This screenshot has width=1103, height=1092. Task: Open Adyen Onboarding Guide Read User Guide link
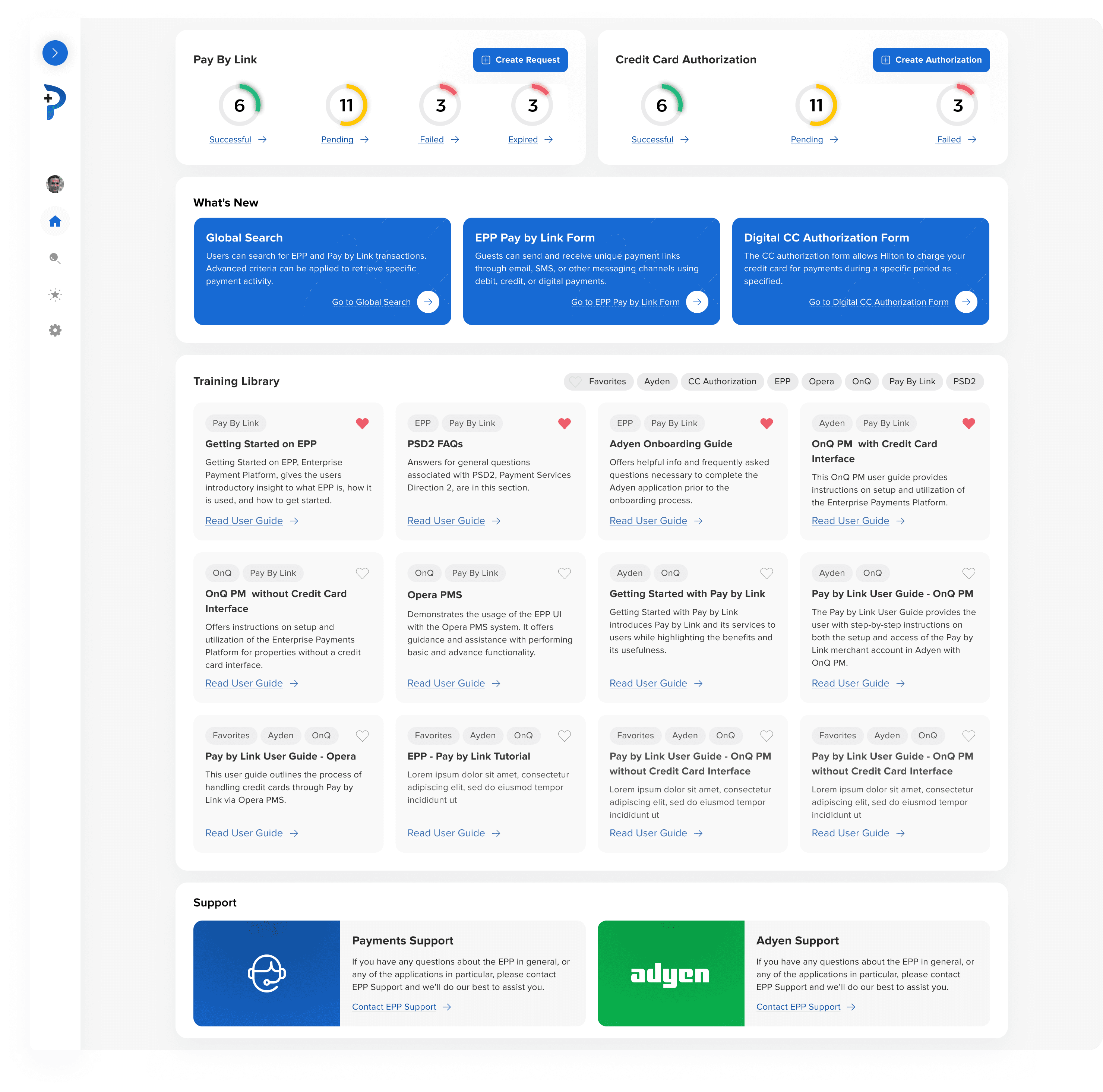(x=648, y=521)
